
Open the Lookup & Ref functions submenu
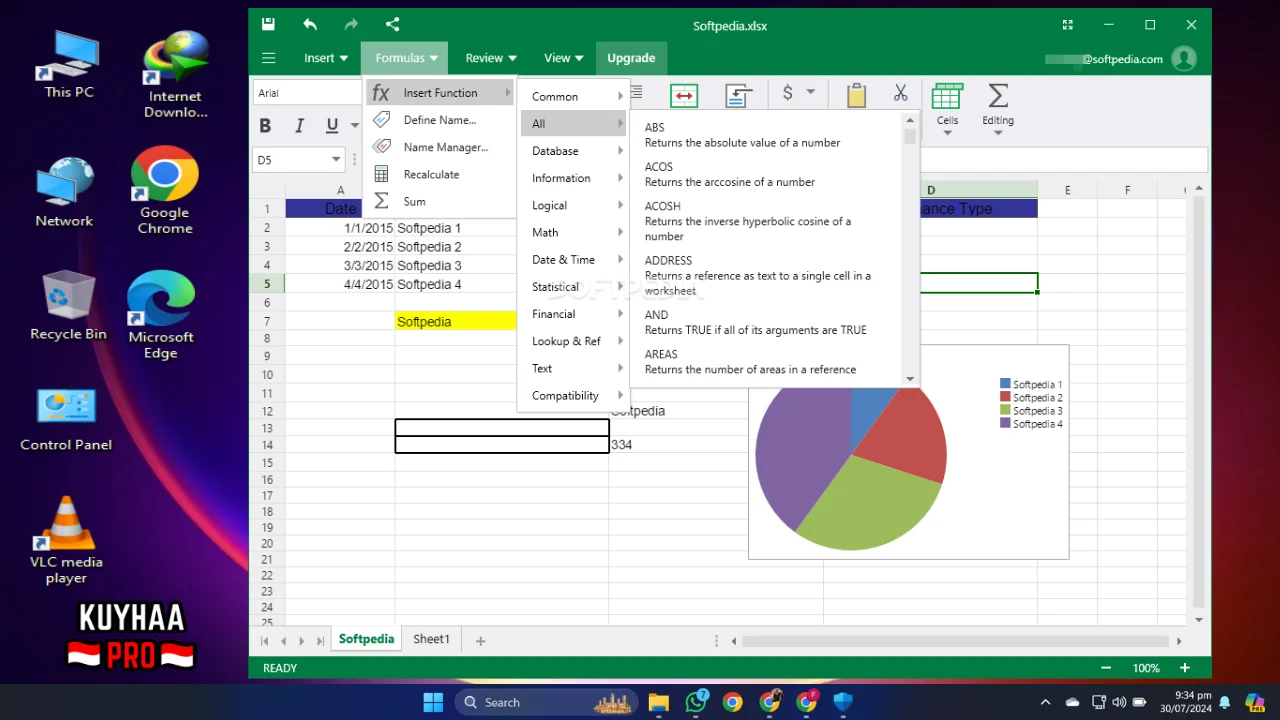pyautogui.click(x=574, y=341)
